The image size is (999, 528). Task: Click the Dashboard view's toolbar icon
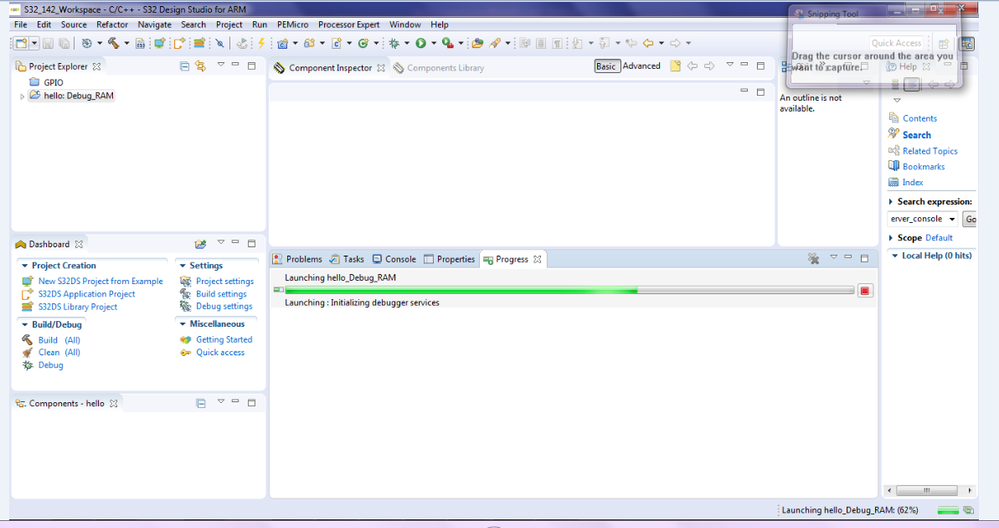point(201,244)
